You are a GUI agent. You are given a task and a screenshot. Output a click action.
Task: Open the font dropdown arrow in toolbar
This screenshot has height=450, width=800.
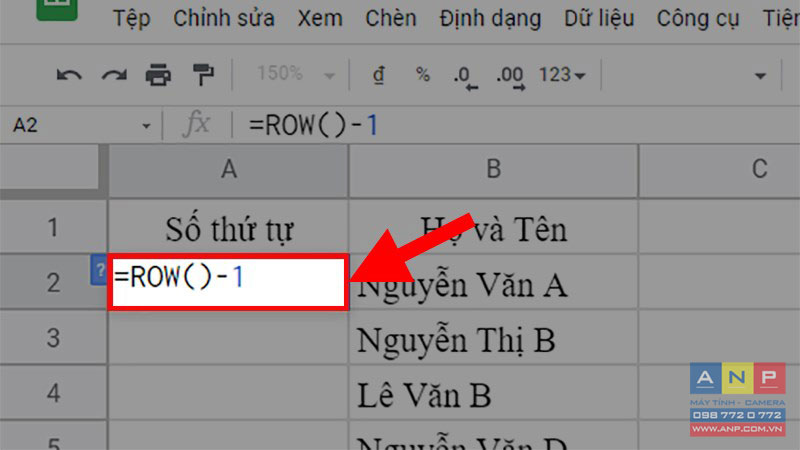pos(760,76)
